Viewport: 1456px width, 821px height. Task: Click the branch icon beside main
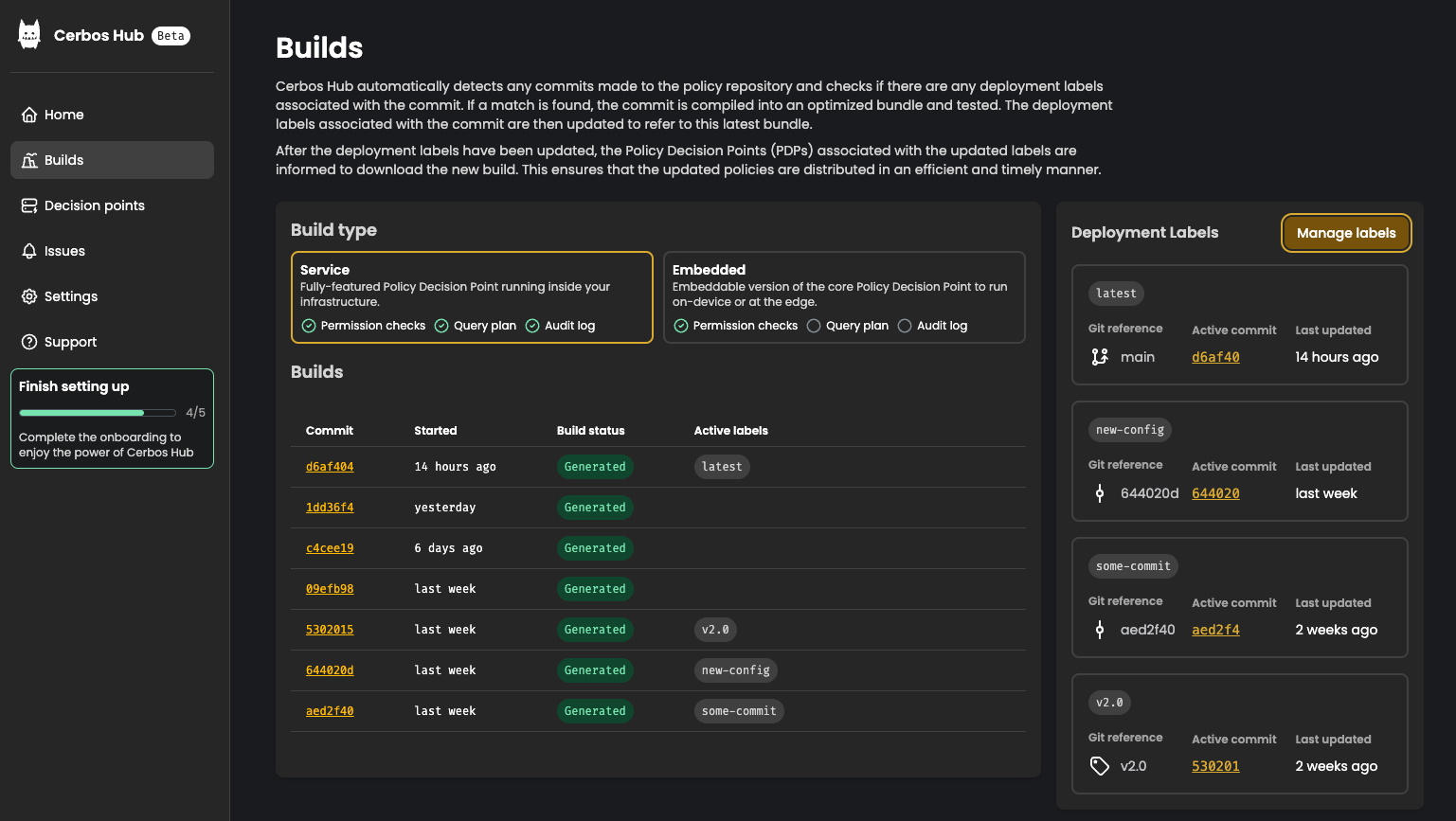click(1100, 357)
